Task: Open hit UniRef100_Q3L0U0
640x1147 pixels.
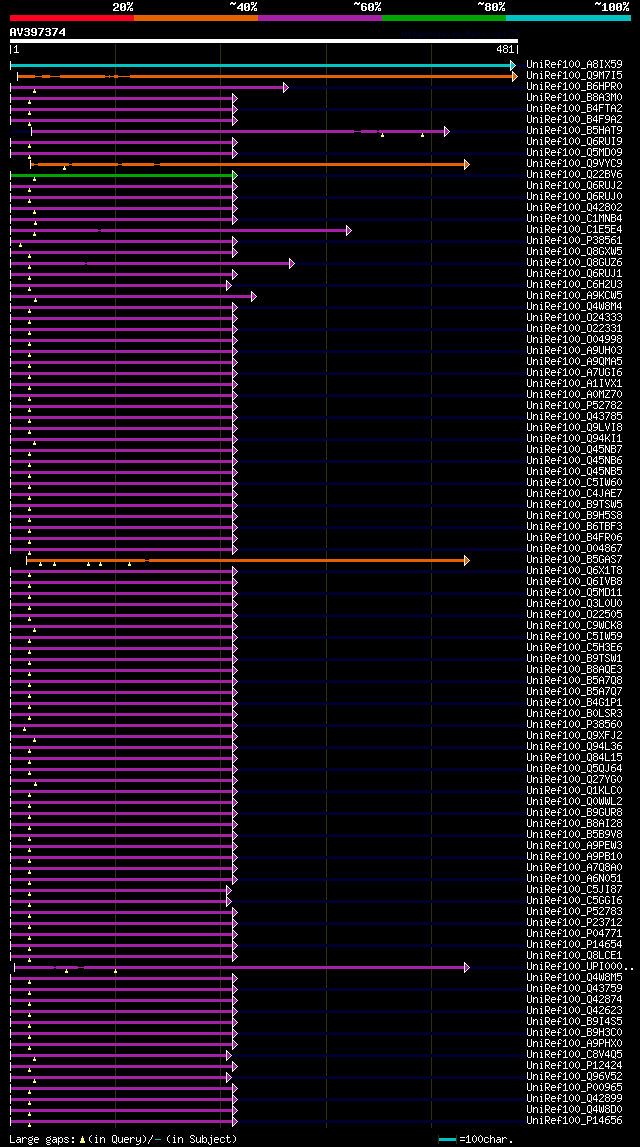Action: pyautogui.click(x=574, y=603)
